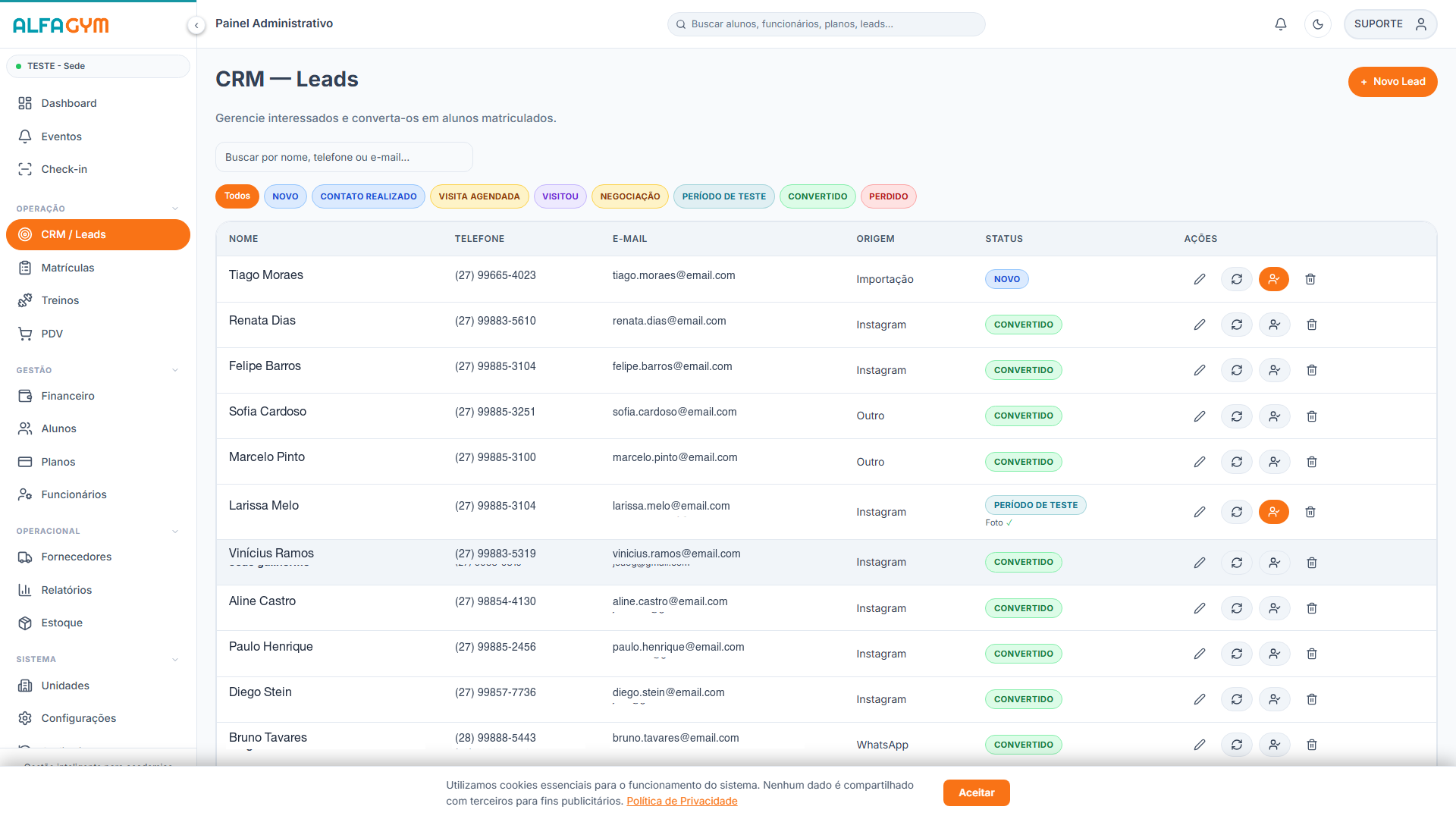Open Estoque page

point(98,623)
